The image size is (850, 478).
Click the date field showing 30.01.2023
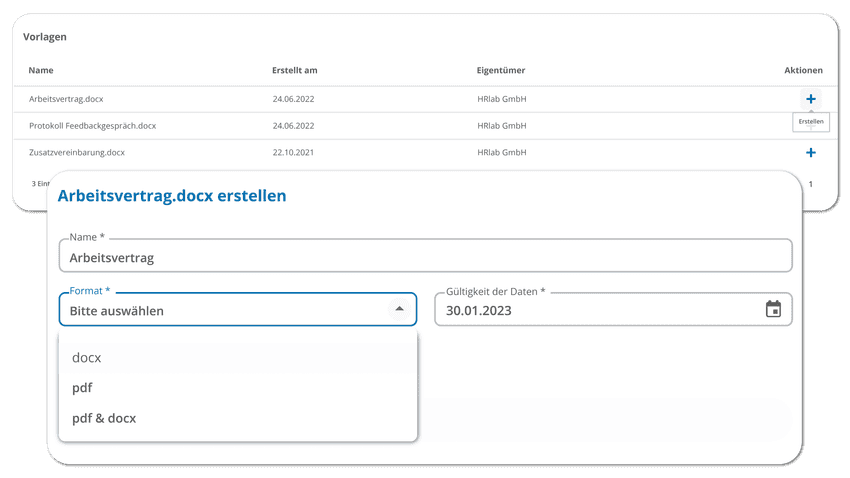pyautogui.click(x=613, y=309)
